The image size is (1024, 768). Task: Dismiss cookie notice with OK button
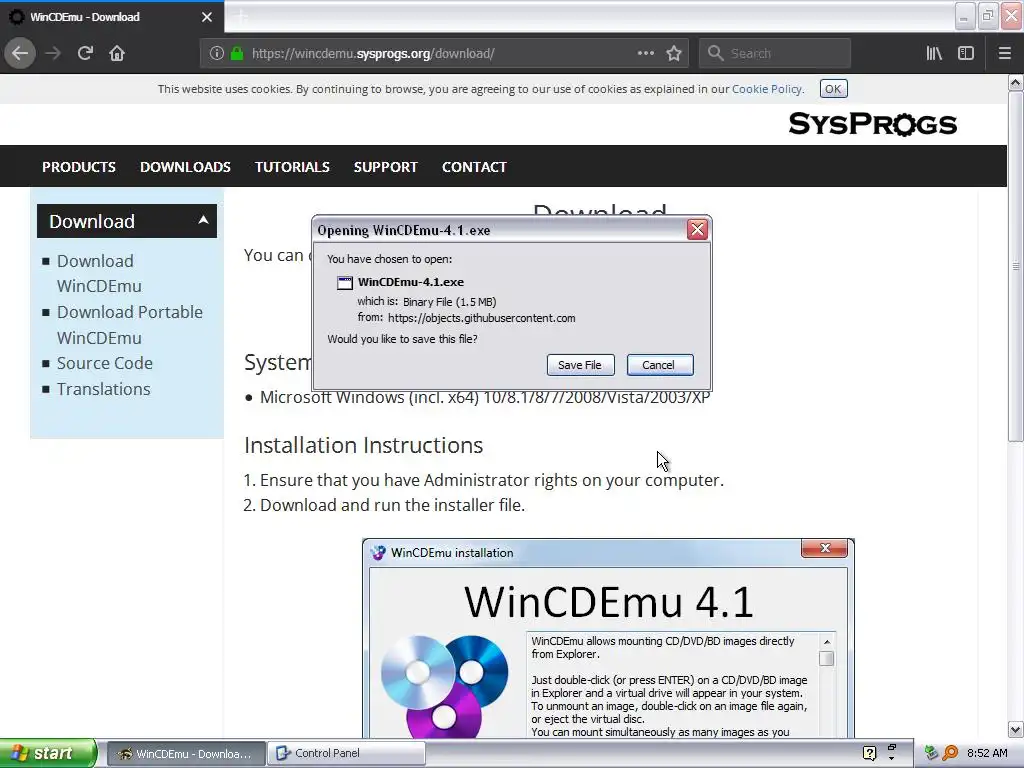tap(833, 89)
